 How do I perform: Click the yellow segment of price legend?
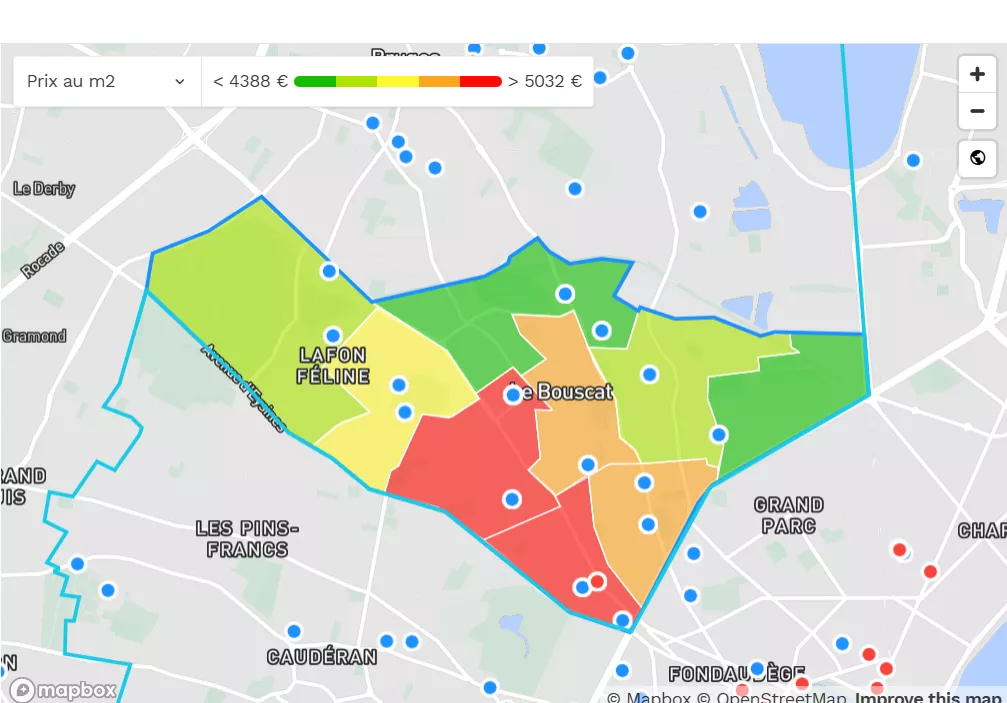pos(398,82)
